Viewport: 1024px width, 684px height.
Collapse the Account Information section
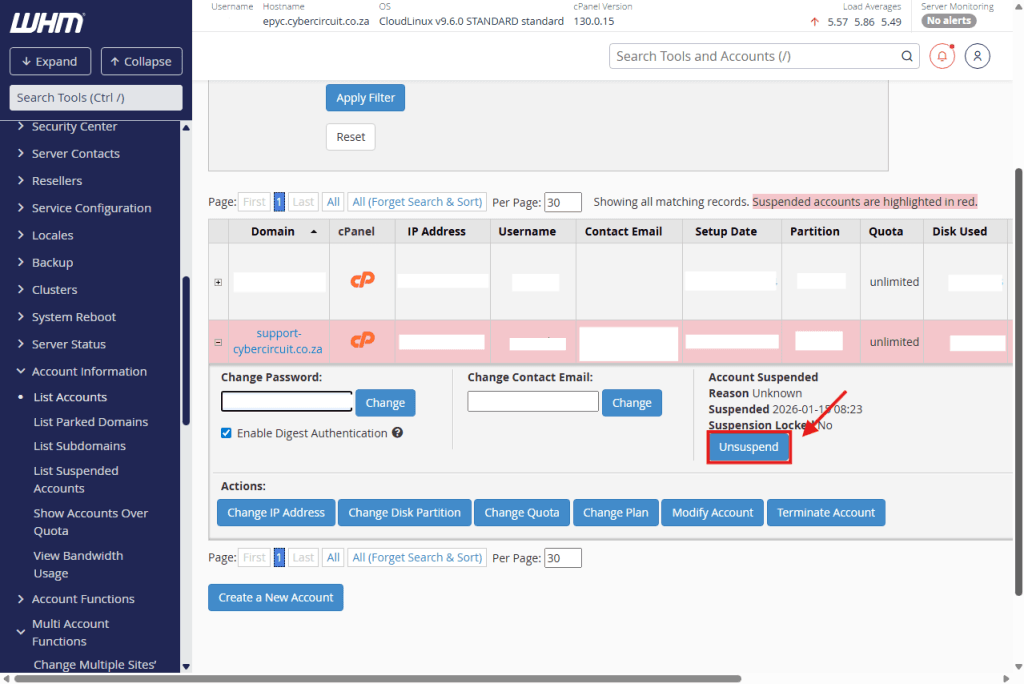(x=22, y=371)
